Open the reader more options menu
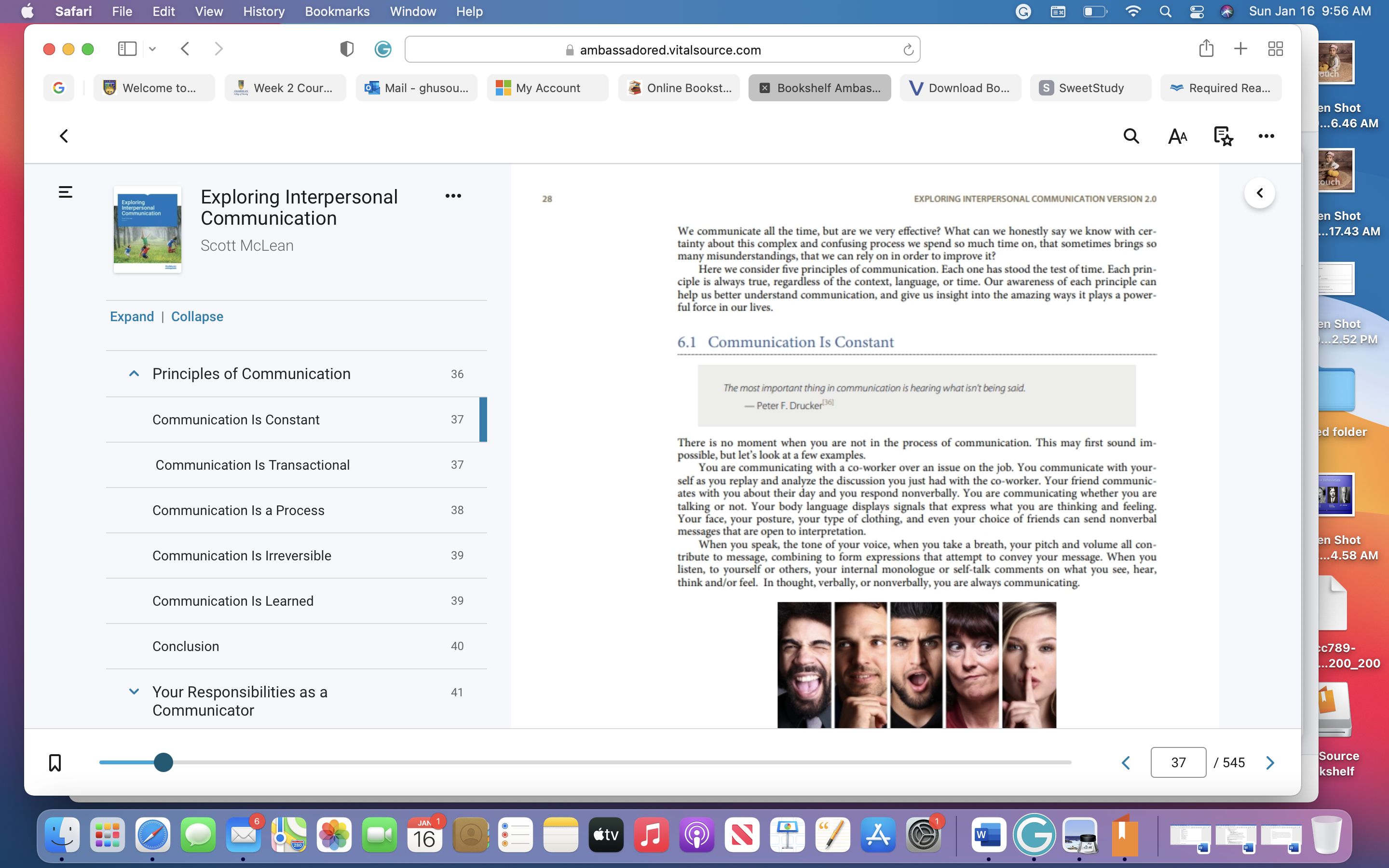This screenshot has height=868, width=1389. tap(1266, 136)
